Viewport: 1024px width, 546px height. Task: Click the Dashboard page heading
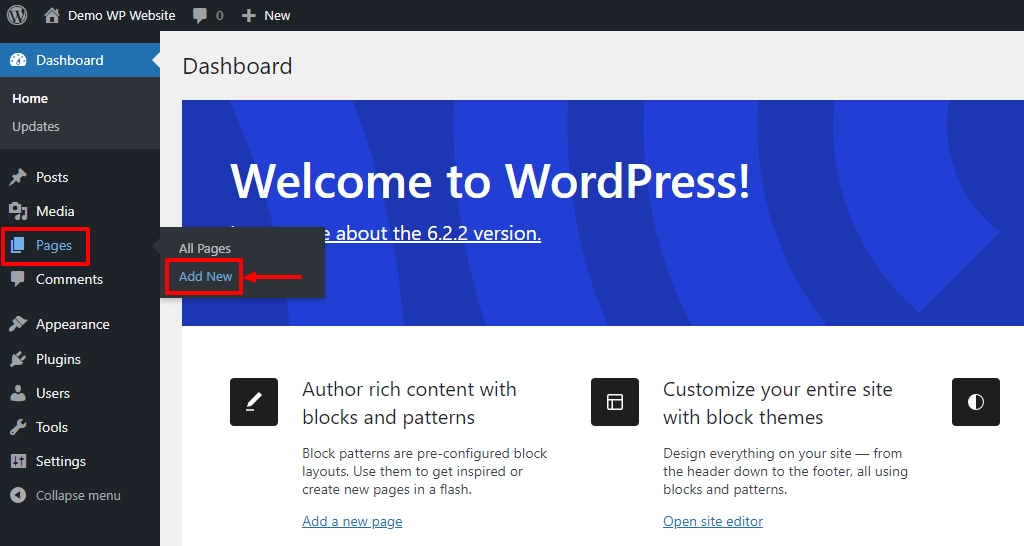click(x=237, y=66)
